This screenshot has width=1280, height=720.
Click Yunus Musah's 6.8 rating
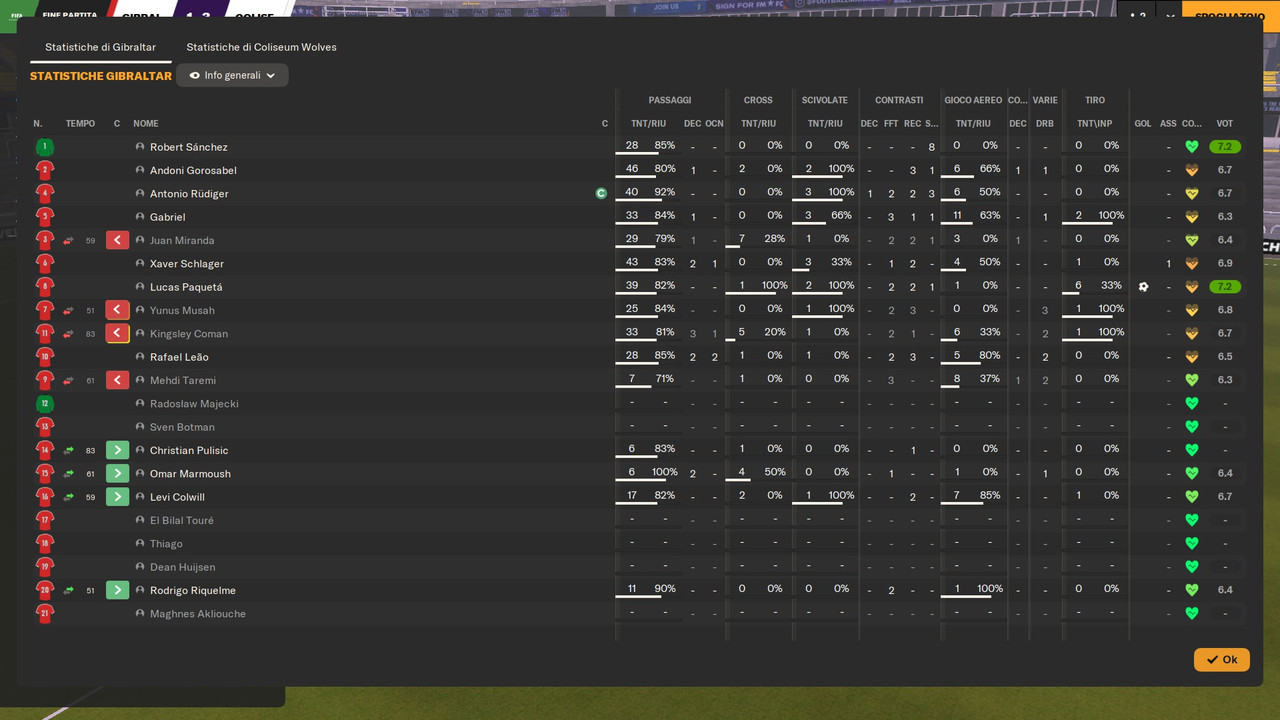1225,310
